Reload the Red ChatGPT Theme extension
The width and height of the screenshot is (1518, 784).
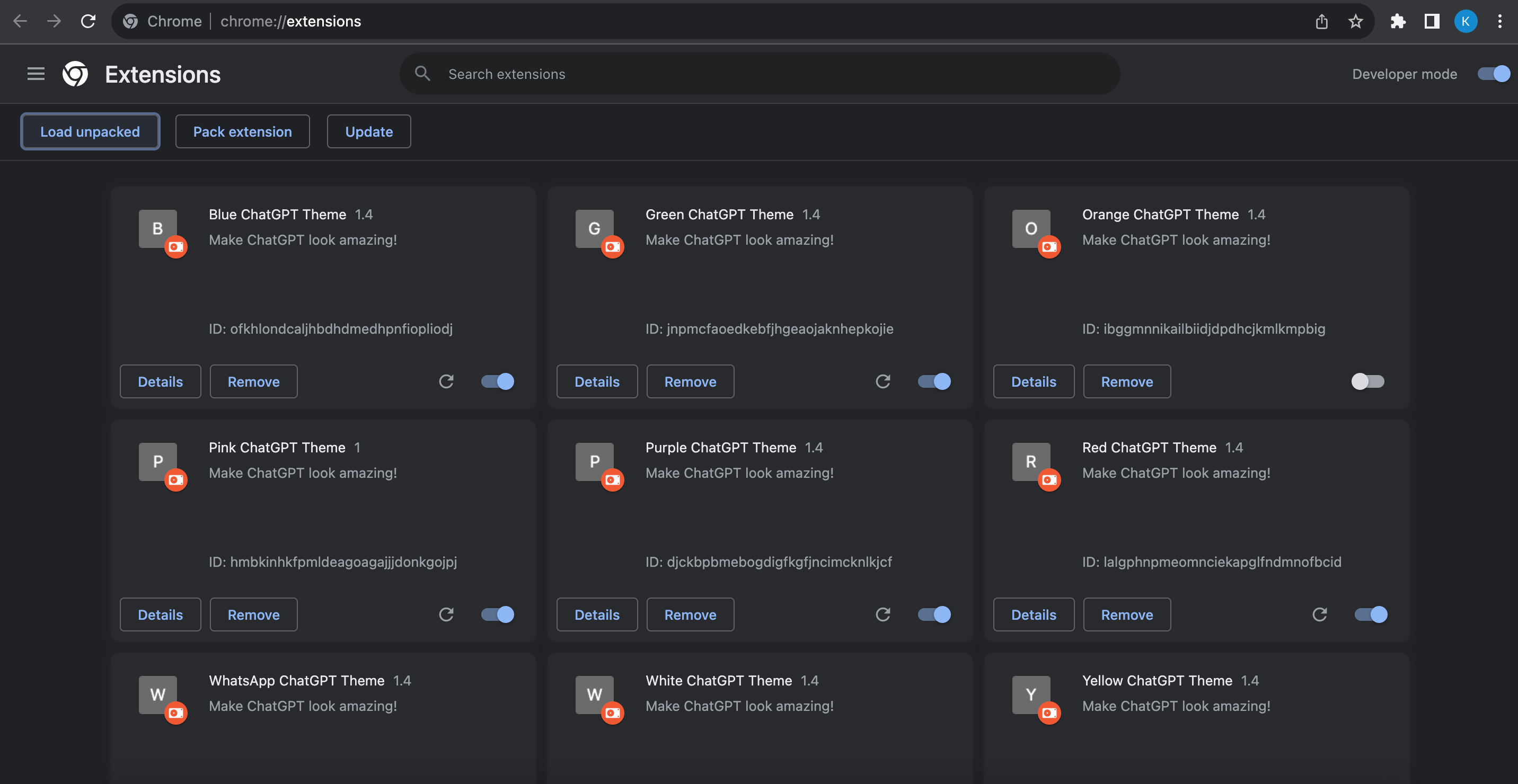point(1319,614)
